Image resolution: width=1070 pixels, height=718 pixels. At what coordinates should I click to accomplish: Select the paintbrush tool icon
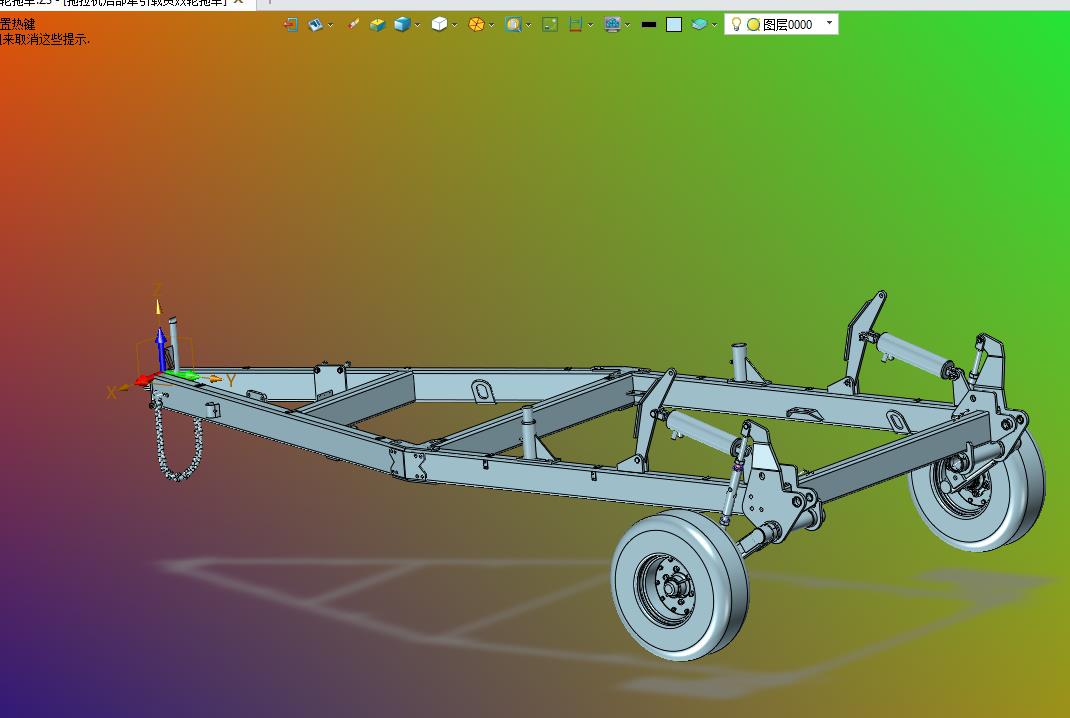(353, 25)
